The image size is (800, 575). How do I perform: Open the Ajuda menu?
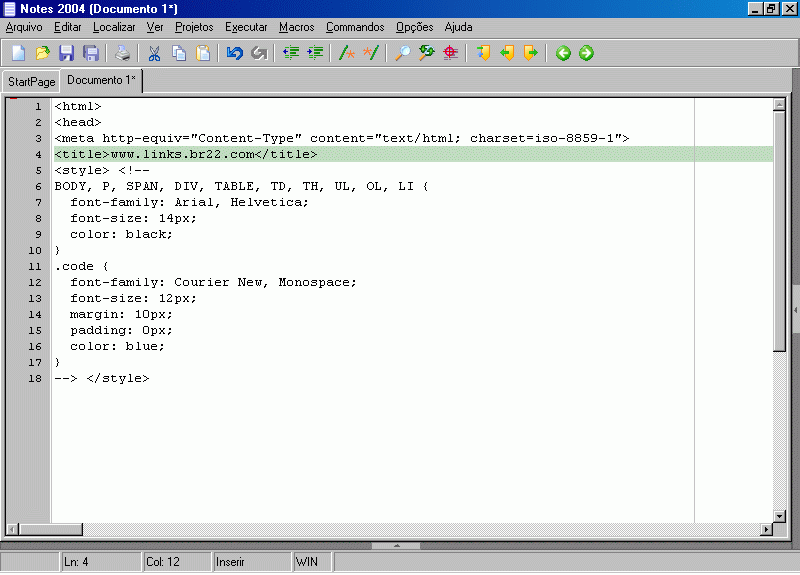[x=458, y=27]
